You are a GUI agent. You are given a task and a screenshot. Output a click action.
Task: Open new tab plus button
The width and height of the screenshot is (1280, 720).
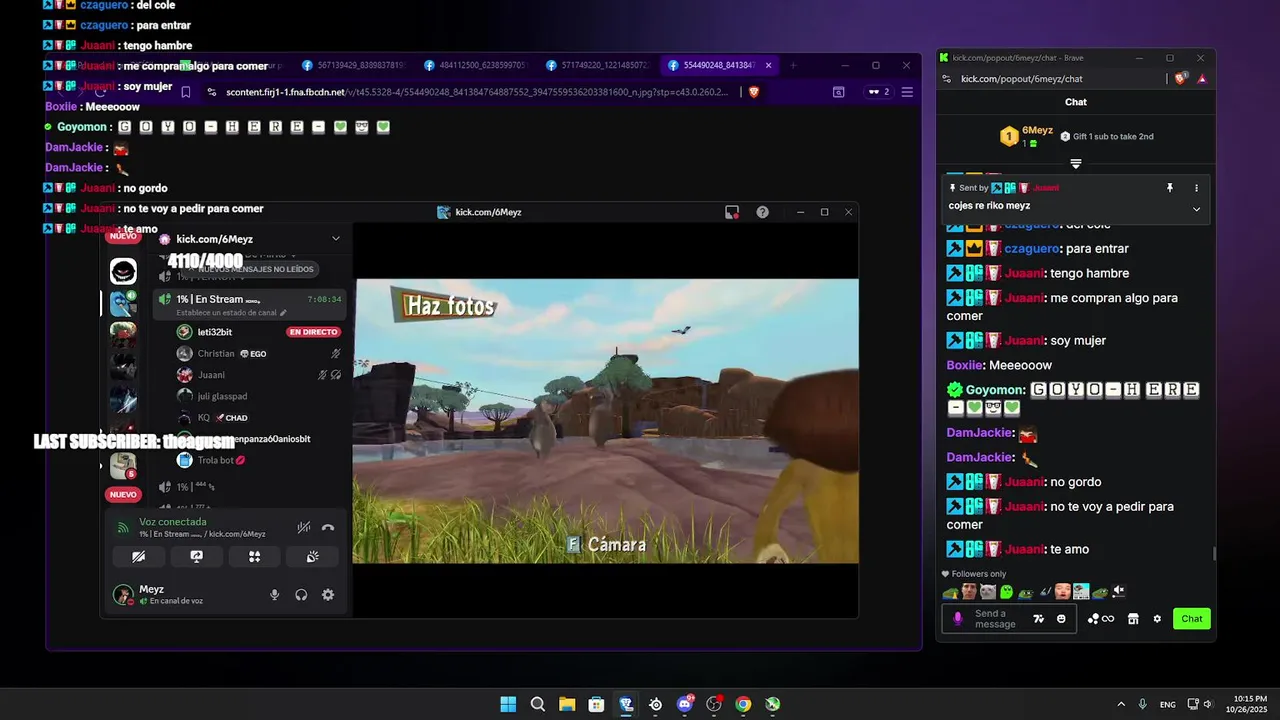tap(794, 65)
